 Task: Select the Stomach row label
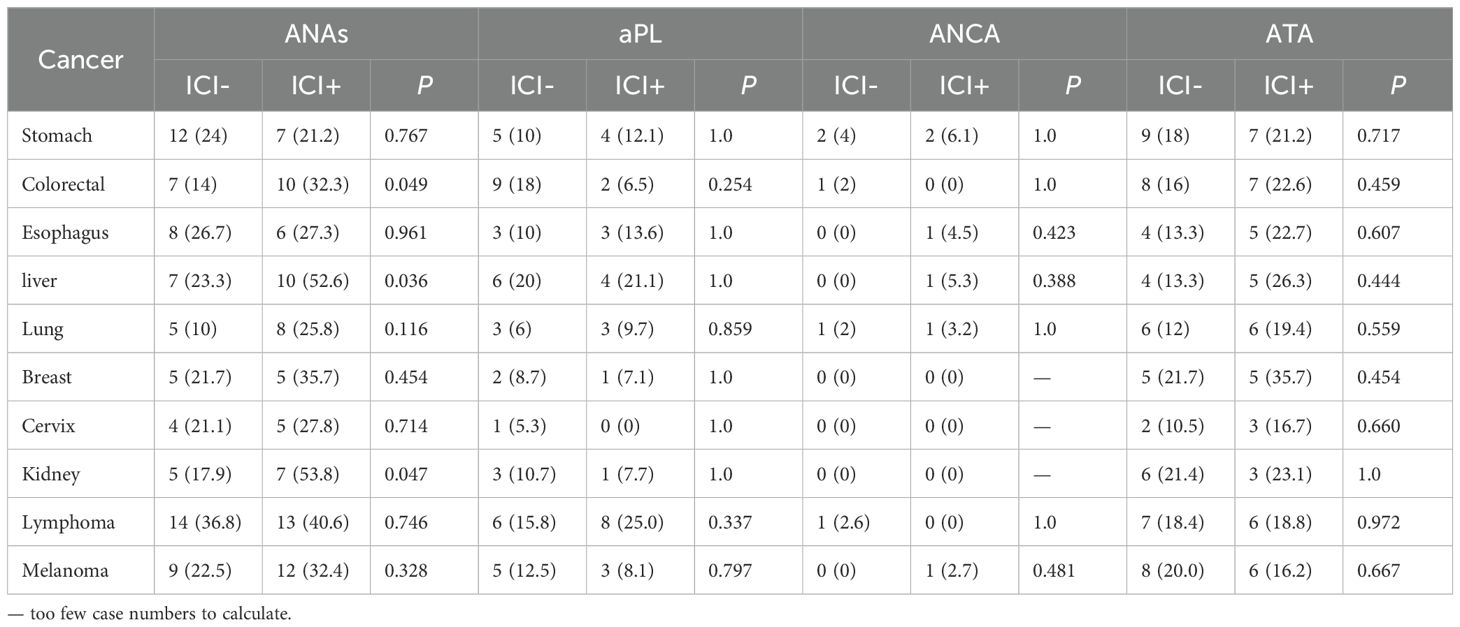click(57, 136)
